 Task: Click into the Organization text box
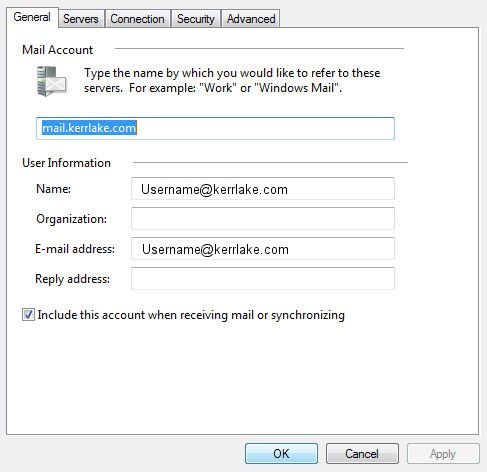click(263, 219)
